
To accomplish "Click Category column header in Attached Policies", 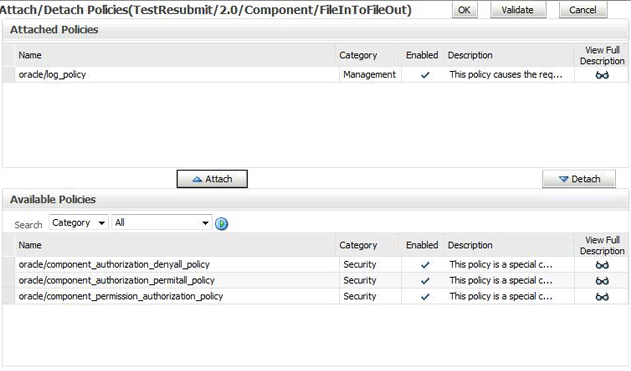I will 367,55.
